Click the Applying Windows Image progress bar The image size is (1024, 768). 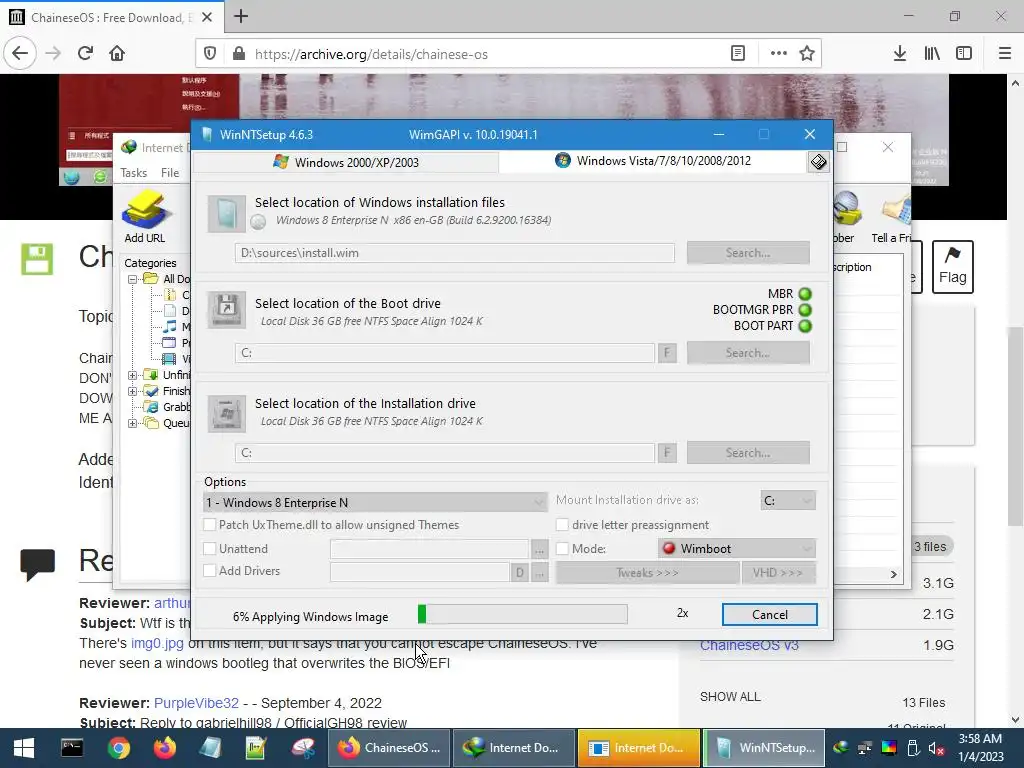coord(522,614)
